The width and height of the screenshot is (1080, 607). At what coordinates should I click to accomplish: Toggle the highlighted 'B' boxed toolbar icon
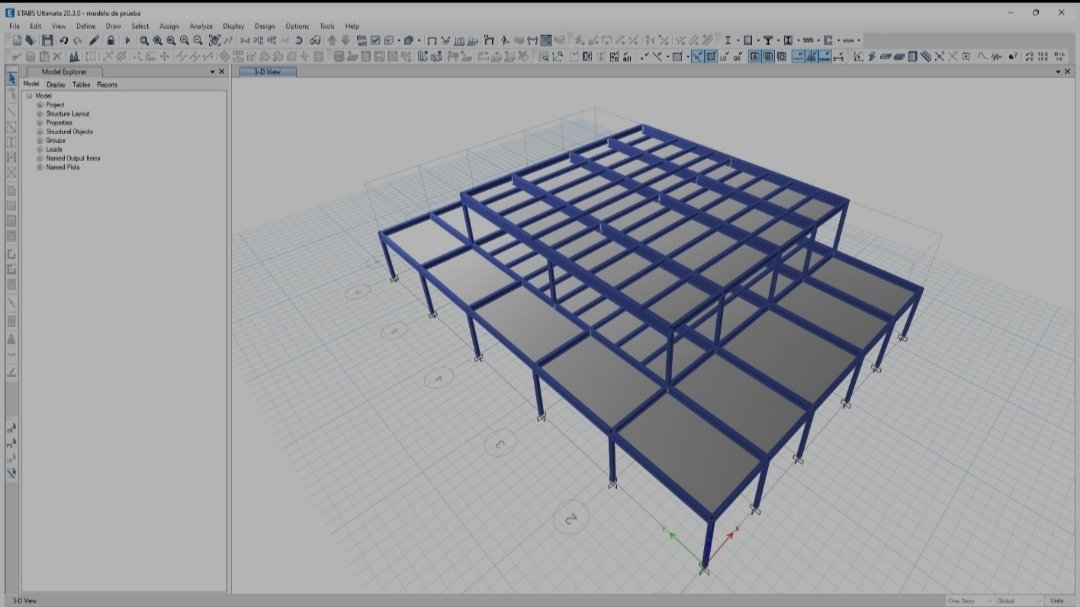(x=768, y=56)
